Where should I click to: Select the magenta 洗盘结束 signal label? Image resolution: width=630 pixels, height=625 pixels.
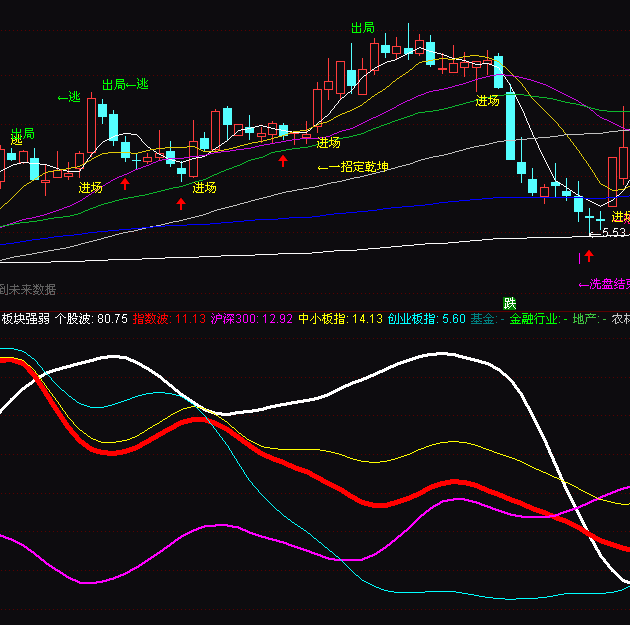click(604, 285)
